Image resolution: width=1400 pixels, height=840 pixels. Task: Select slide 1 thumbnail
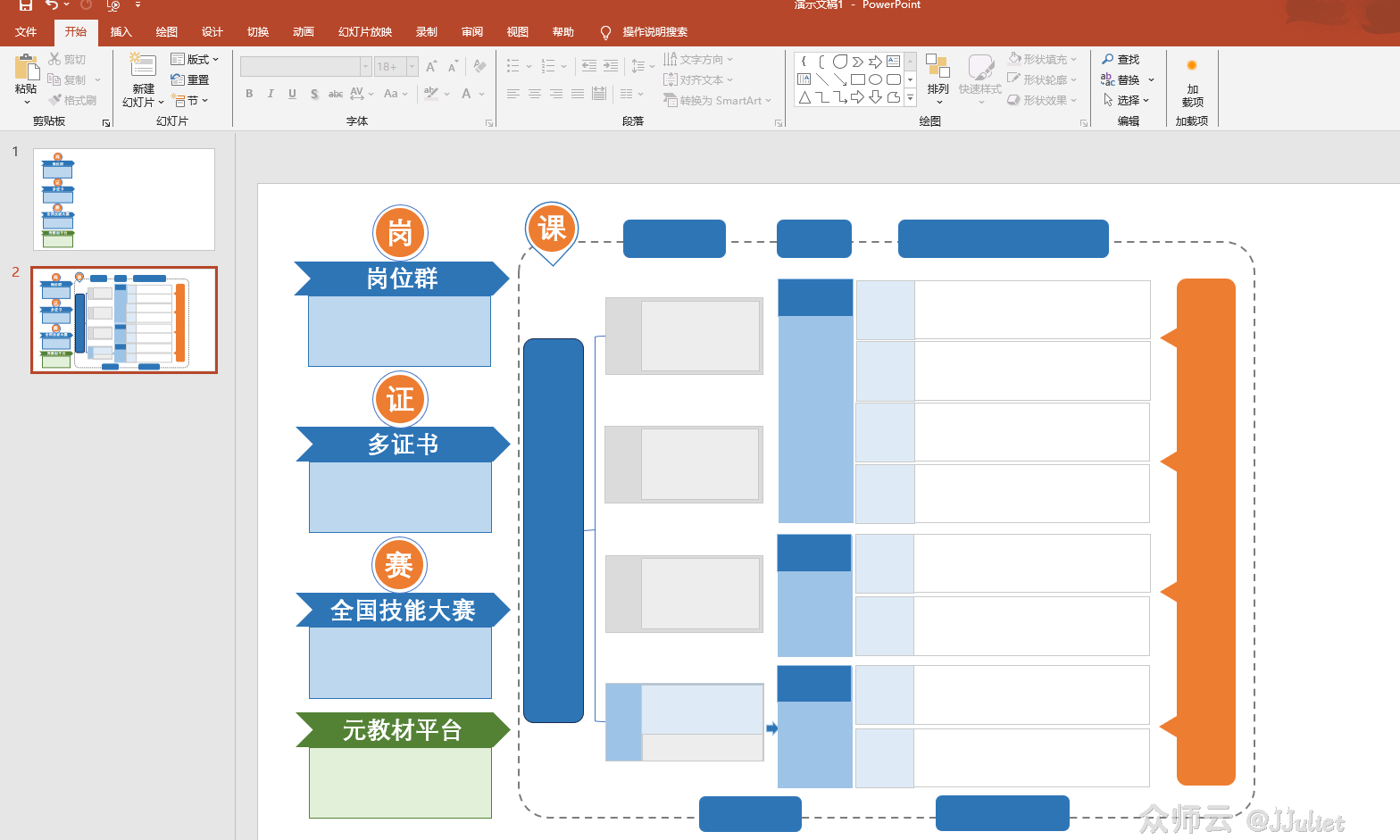click(x=124, y=199)
